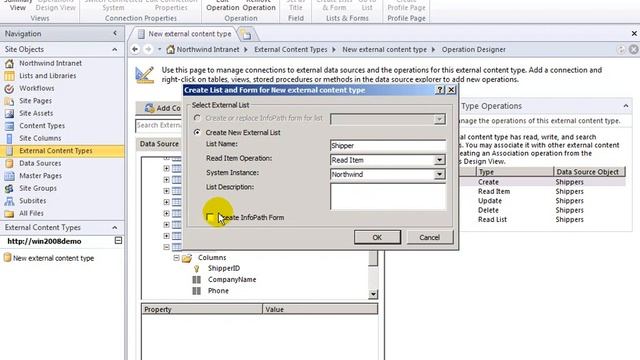
Task: Open Northwind Intranet site object
Action: pyautogui.click(x=50, y=63)
